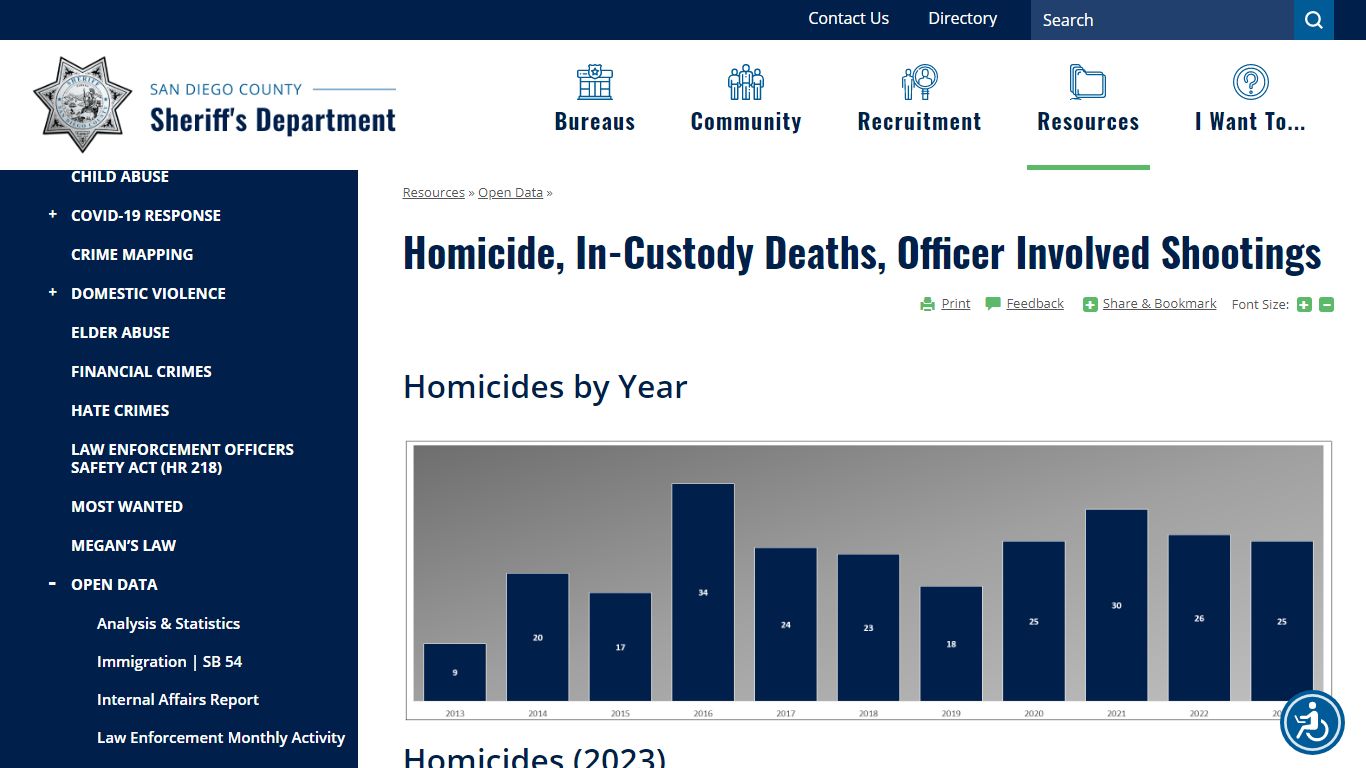The image size is (1366, 768).
Task: Open Financial Crimes sidebar item
Action: point(141,371)
